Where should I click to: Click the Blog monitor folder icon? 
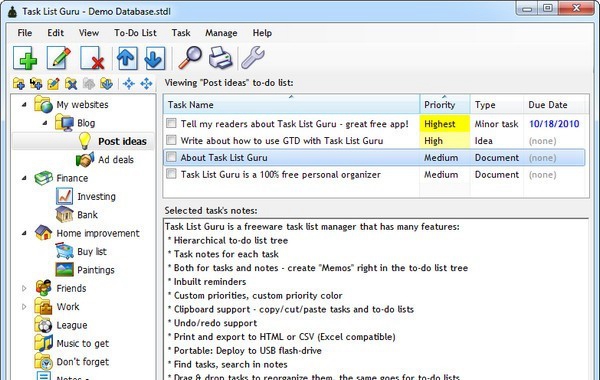point(64,123)
